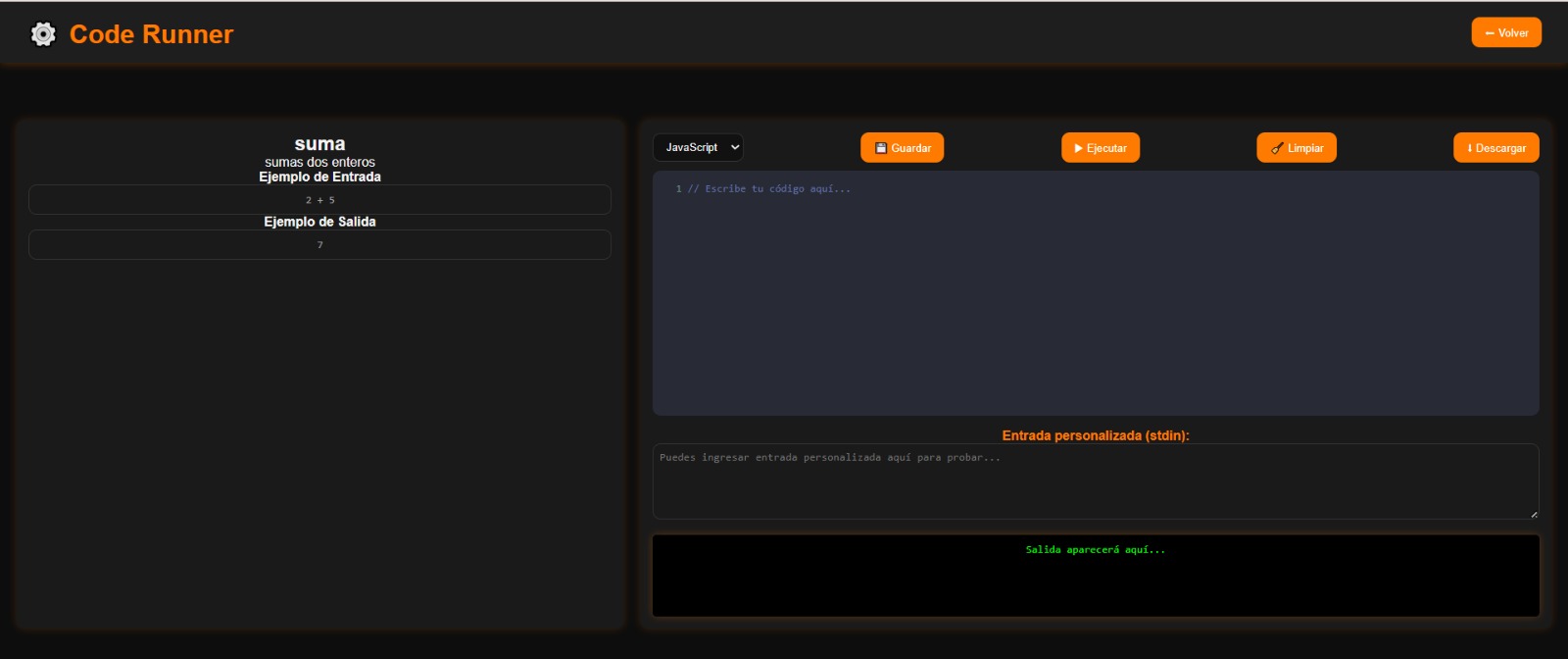1568x659 pixels.
Task: Click the black output console area
Action: coord(1095,583)
